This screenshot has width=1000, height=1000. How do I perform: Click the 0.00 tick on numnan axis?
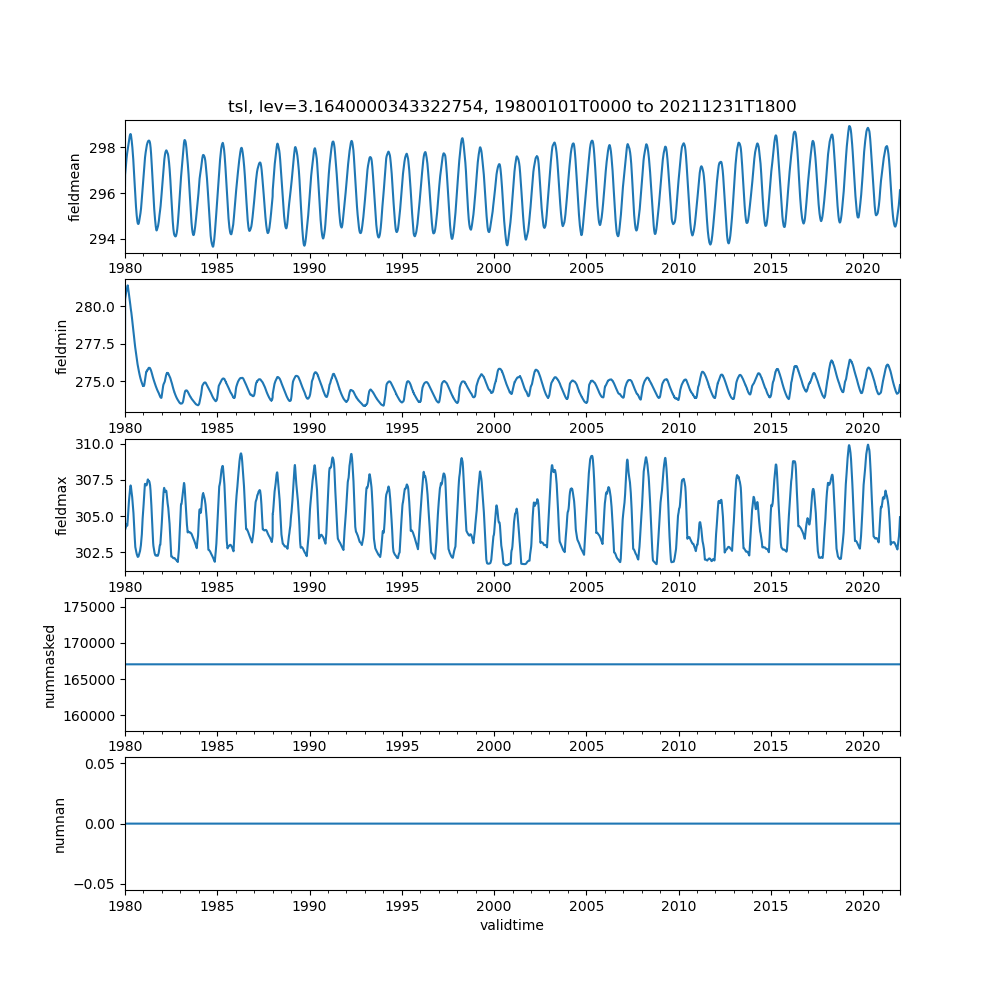[104, 824]
